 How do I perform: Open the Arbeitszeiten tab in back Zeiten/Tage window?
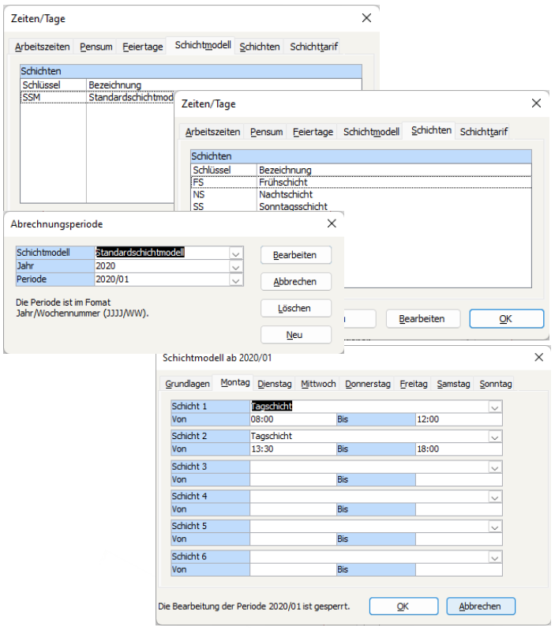click(x=42, y=47)
